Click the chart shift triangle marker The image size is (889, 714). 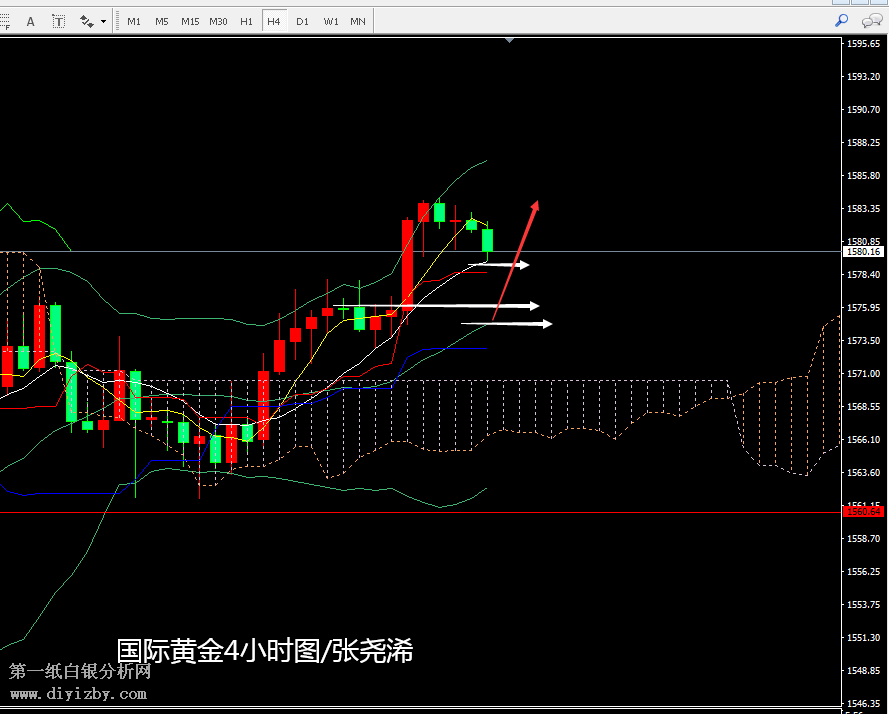click(x=511, y=41)
